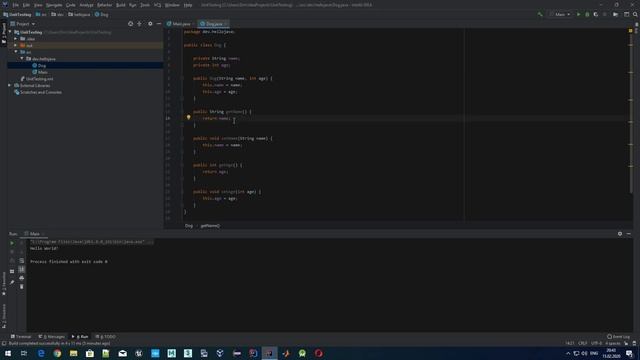Open Windows notification center icon
The height and width of the screenshot is (360, 640).
pyautogui.click(x=629, y=353)
